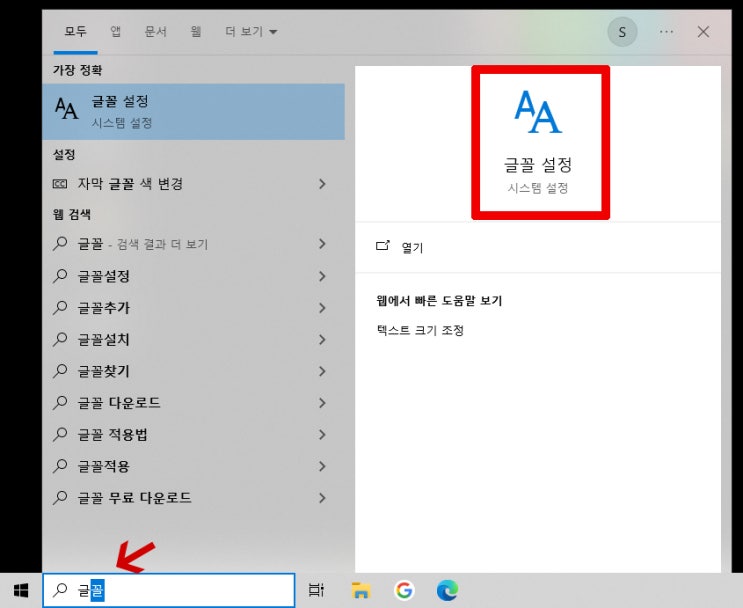Open the 더 보기 dropdown
Screen dimensions: 743x608
coord(251,32)
